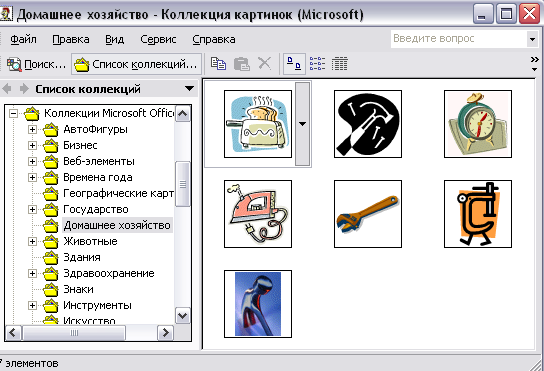The width and height of the screenshot is (544, 371).
Task: Select the Географические карты collection
Action: point(118,193)
